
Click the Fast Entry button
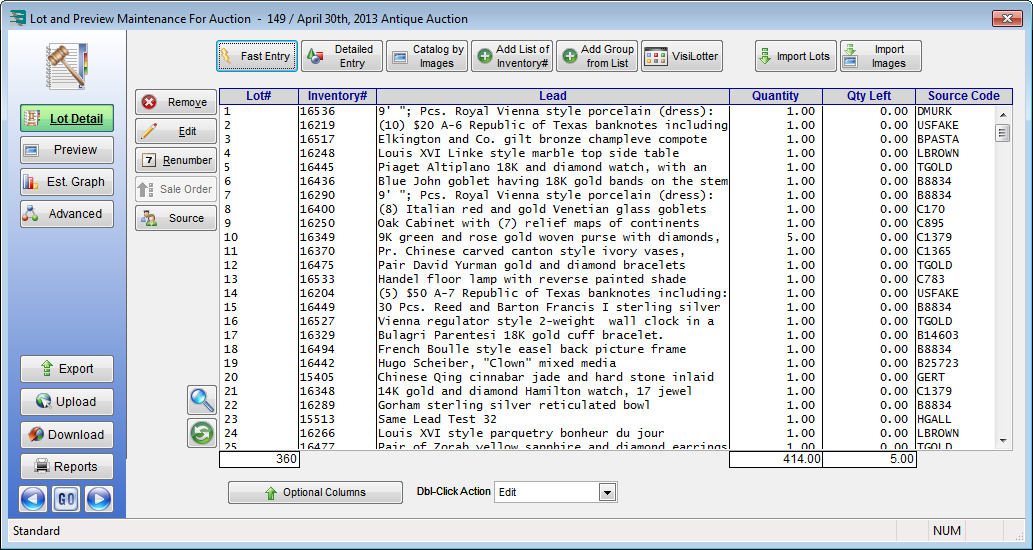pos(256,56)
